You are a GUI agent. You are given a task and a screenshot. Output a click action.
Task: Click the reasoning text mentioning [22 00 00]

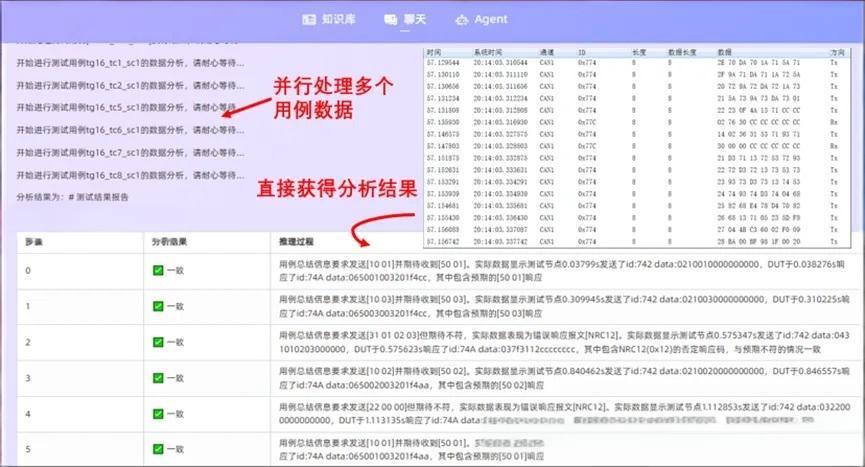564,414
